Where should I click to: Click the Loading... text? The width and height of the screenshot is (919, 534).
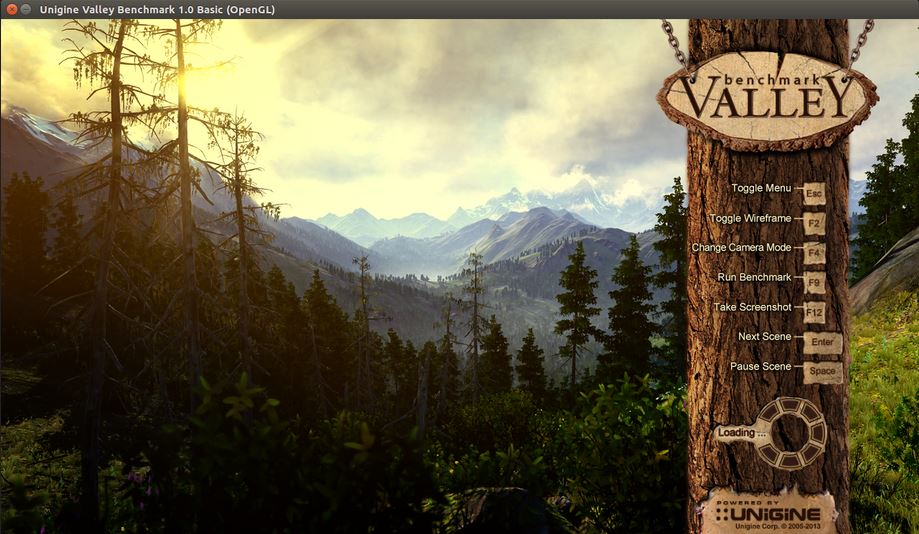click(741, 433)
